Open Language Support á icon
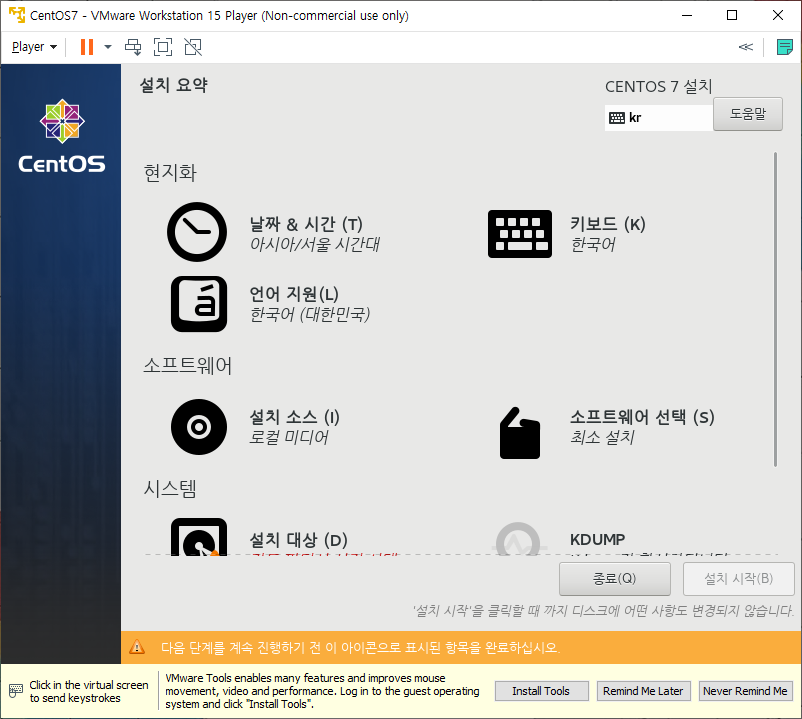Viewport: 802px width, 719px height. tap(199, 304)
